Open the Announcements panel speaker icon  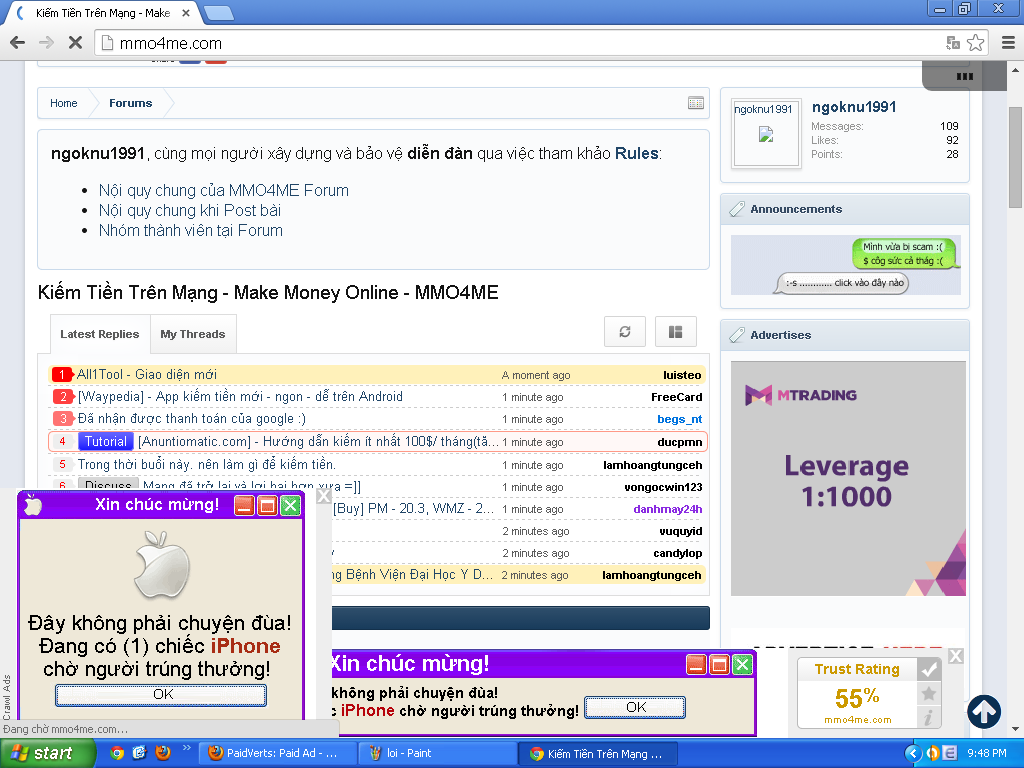point(737,208)
